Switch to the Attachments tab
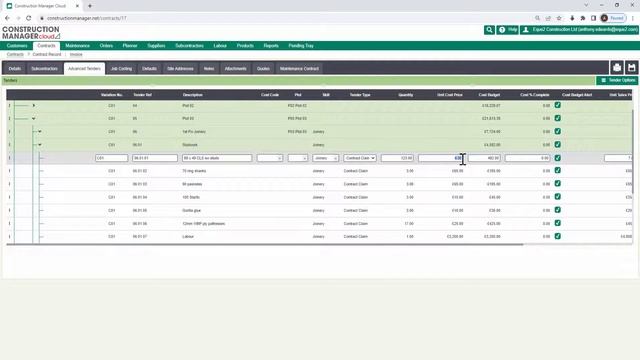The image size is (640, 360). pyautogui.click(x=236, y=69)
